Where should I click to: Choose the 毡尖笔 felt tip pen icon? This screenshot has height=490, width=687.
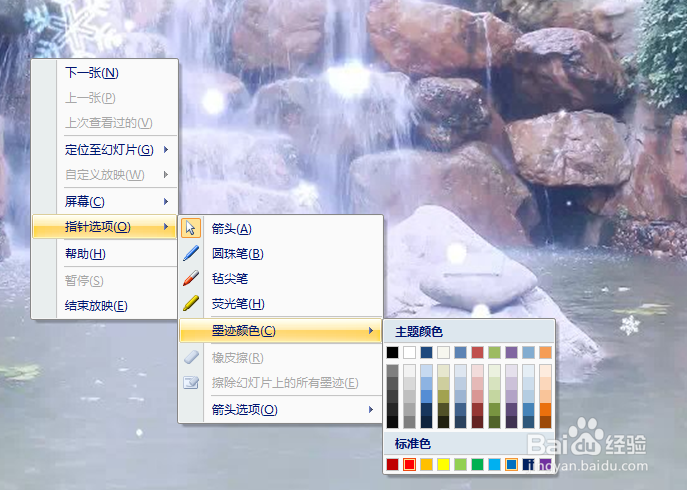coord(191,278)
